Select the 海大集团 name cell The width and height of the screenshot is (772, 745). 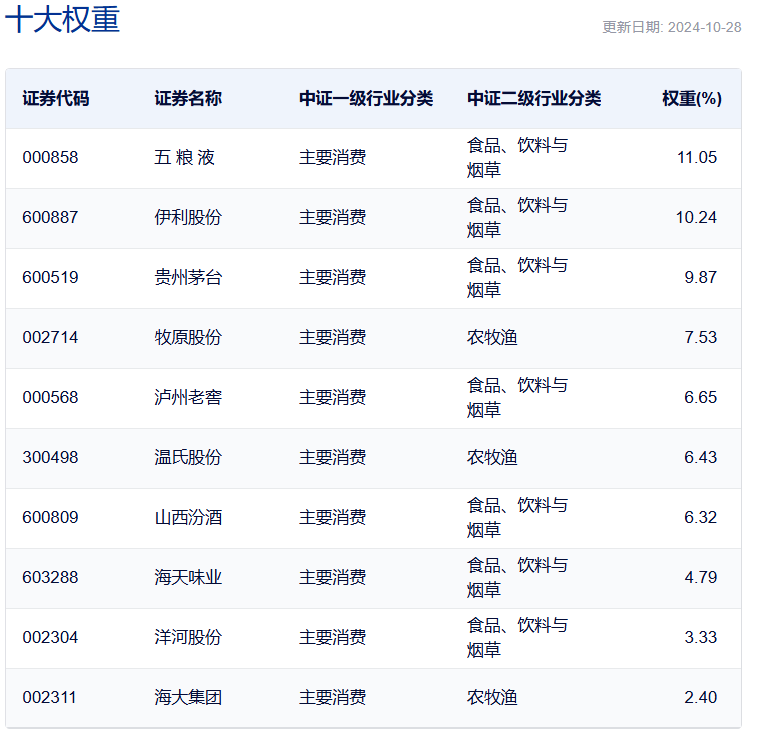coord(188,697)
